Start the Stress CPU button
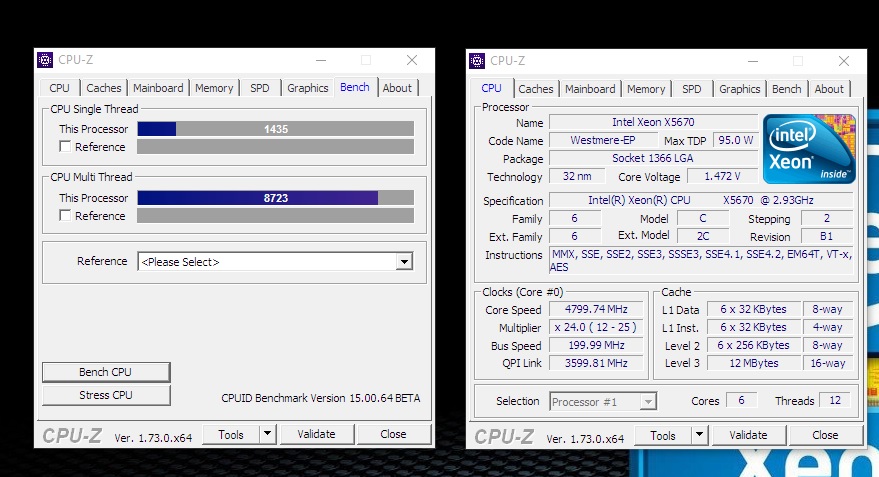 coord(106,395)
